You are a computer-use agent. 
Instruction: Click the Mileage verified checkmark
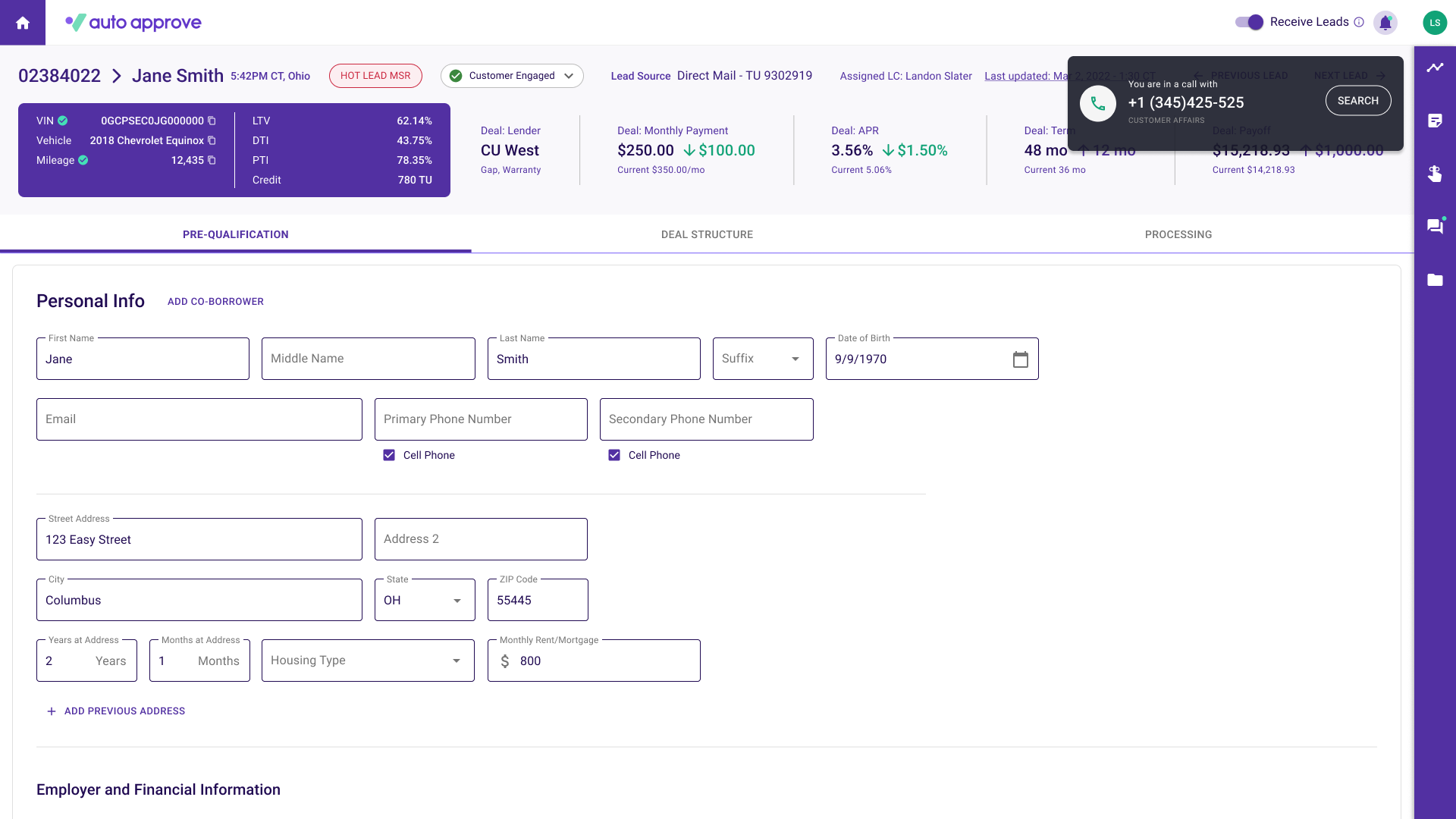coord(83,160)
